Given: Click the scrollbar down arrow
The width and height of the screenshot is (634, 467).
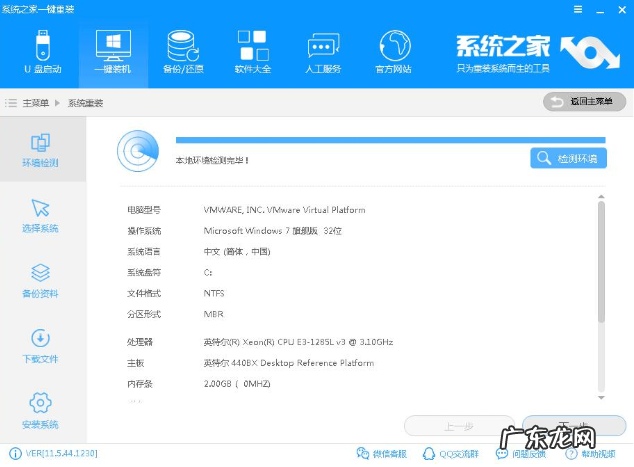Looking at the screenshot, I should [x=601, y=398].
